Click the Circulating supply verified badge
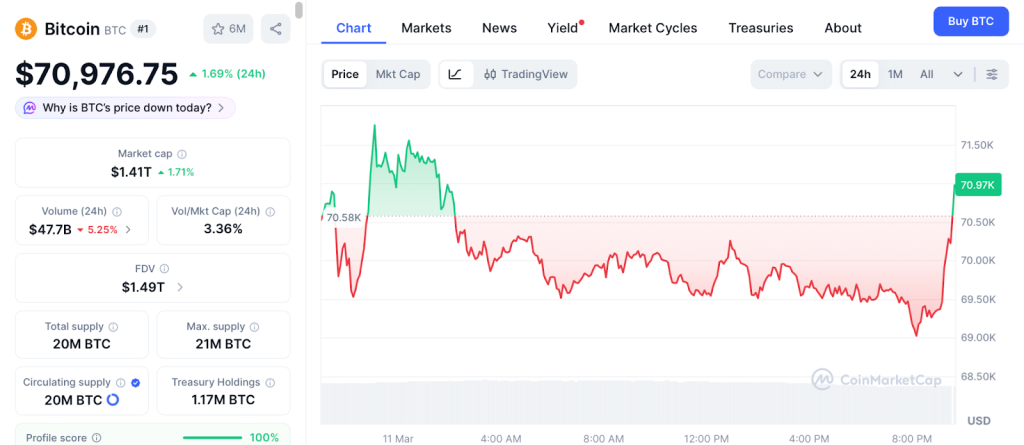Viewport: 1024px width, 445px height. coord(136,382)
